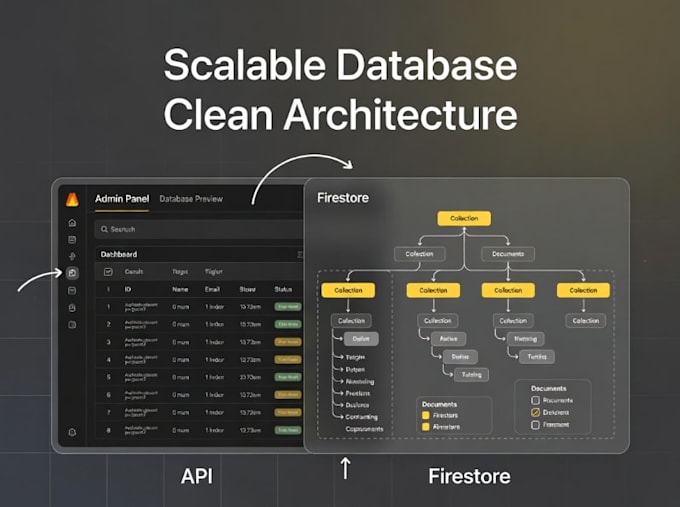
Task: Switch to the Admin Panel tab
Action: point(122,199)
